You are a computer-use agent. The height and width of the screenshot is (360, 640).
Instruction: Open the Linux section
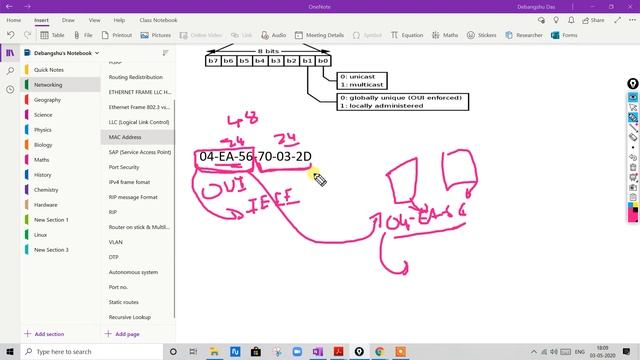(x=61, y=235)
